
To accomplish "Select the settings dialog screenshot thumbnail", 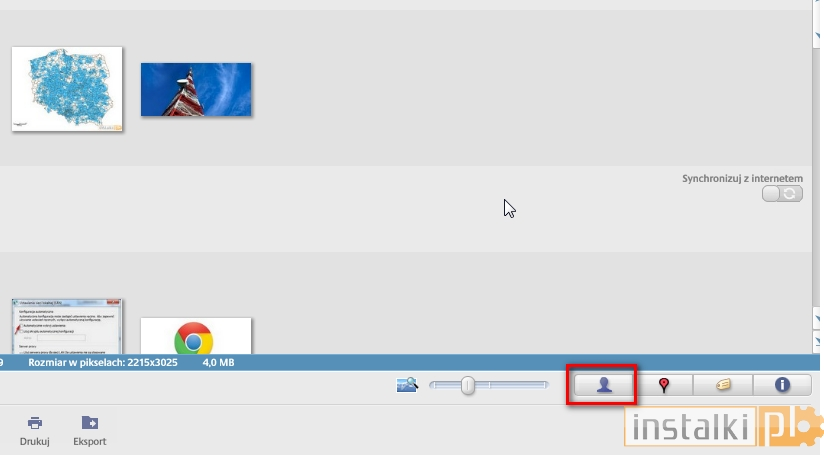I will coord(67,326).
